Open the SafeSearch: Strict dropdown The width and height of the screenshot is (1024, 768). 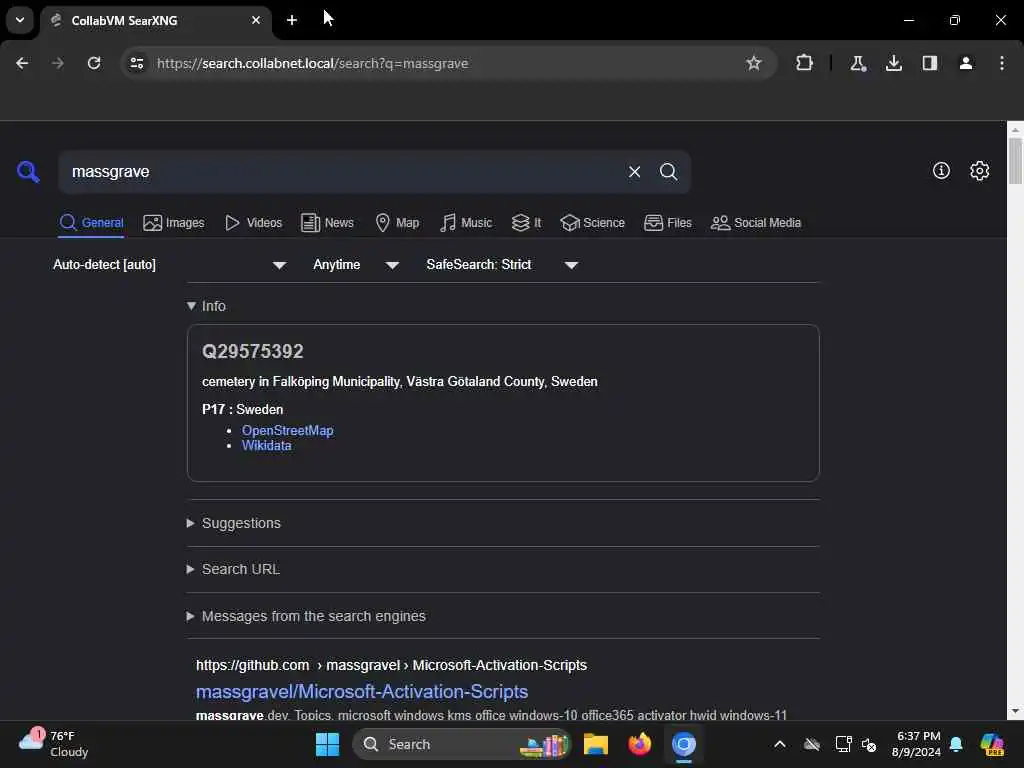tap(502, 264)
